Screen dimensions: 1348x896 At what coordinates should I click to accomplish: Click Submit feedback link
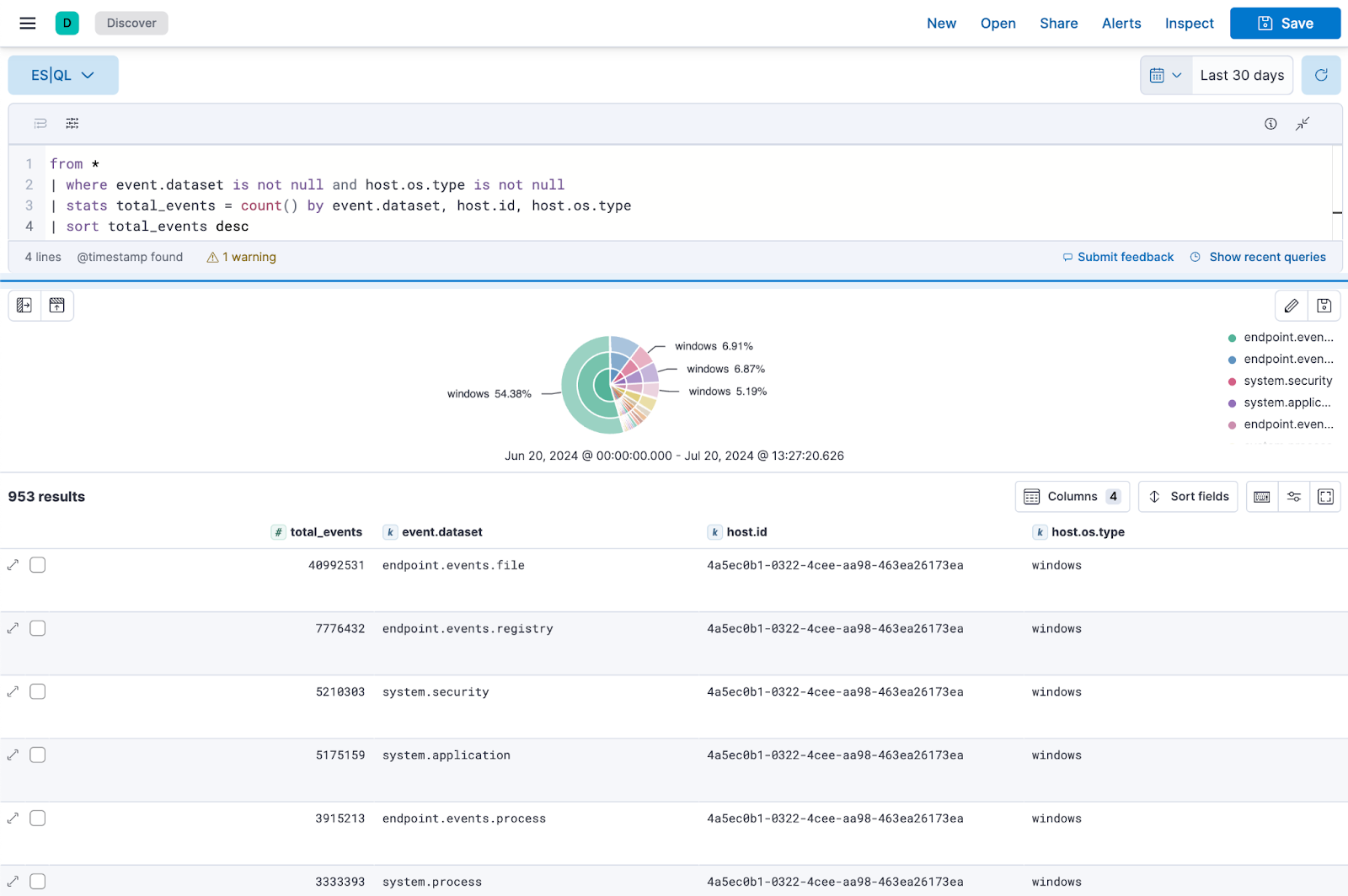pos(1118,257)
